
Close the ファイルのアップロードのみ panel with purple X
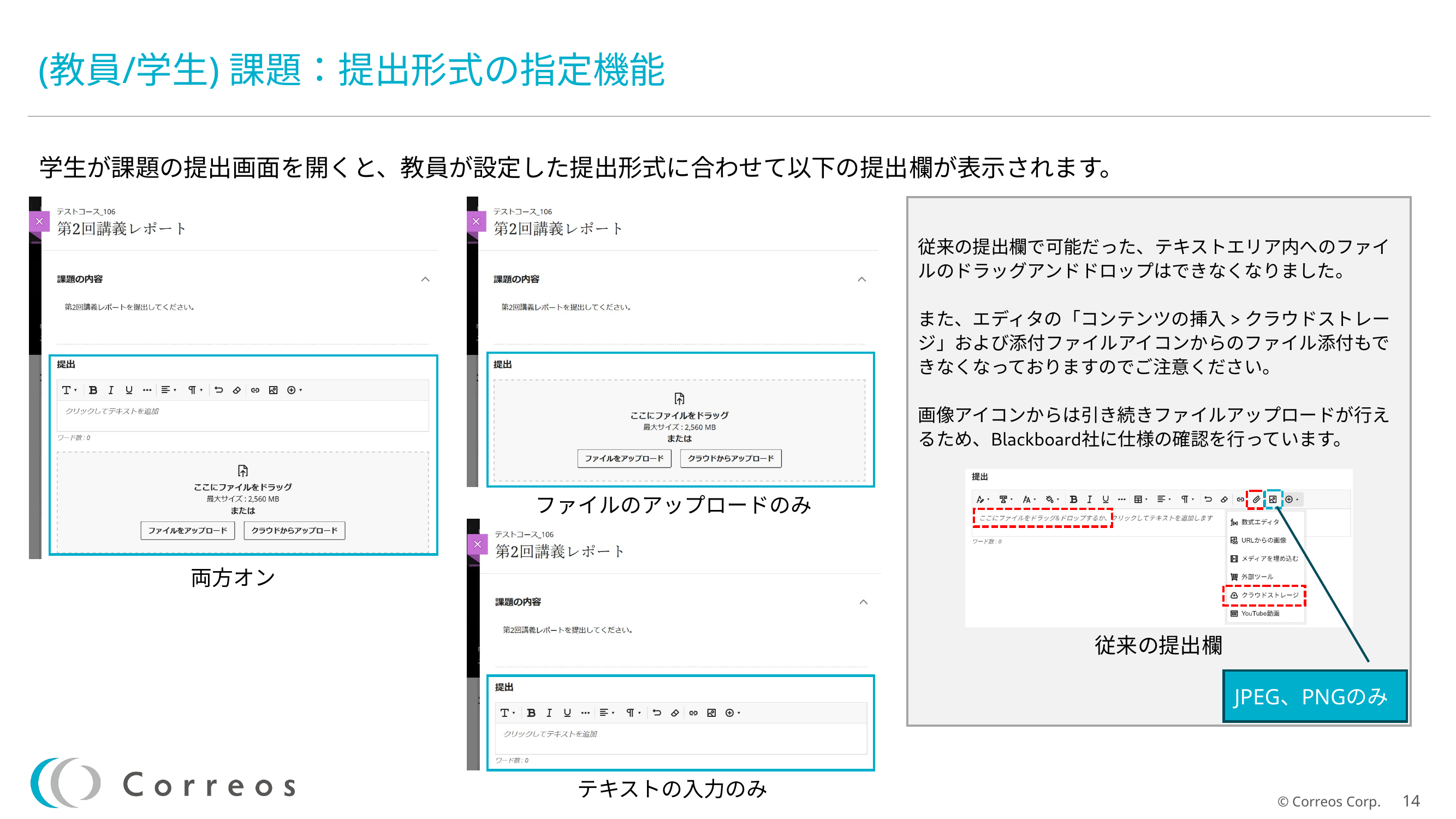[x=476, y=222]
